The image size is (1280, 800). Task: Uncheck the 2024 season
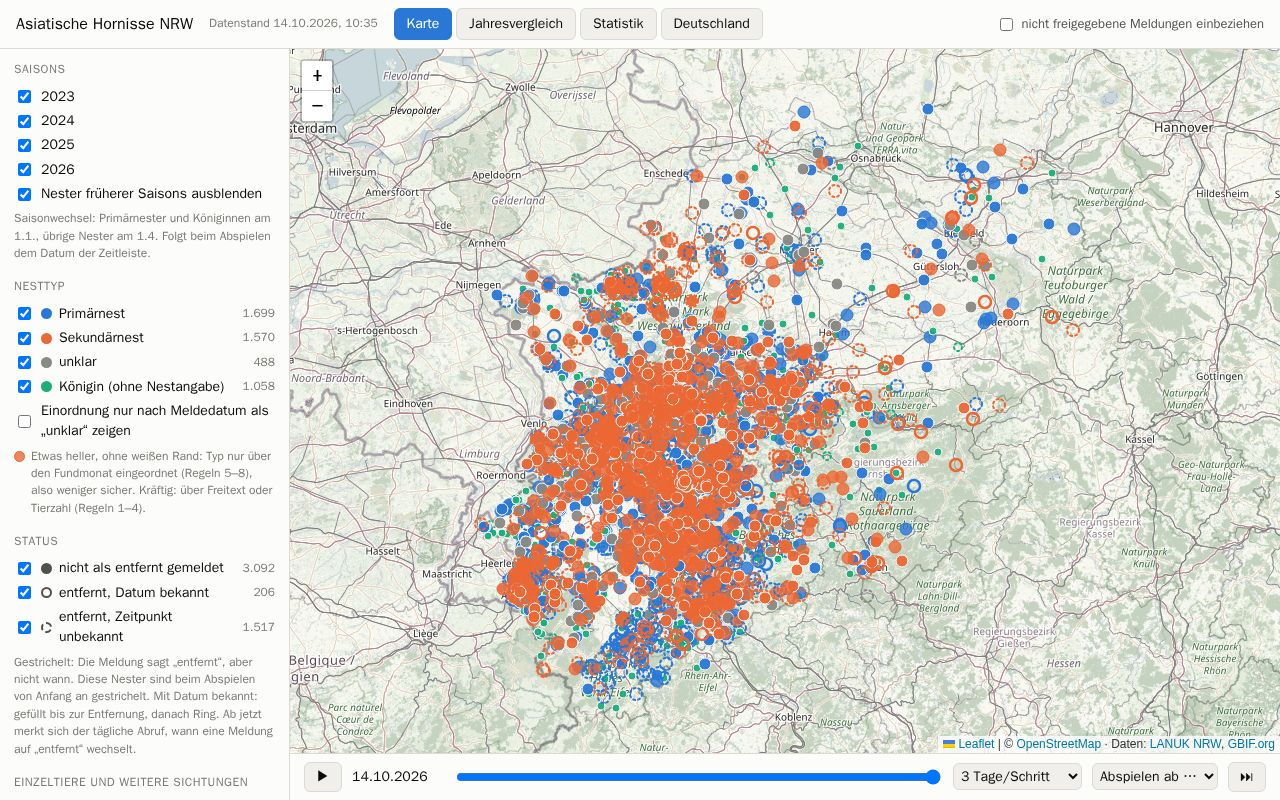(x=25, y=121)
